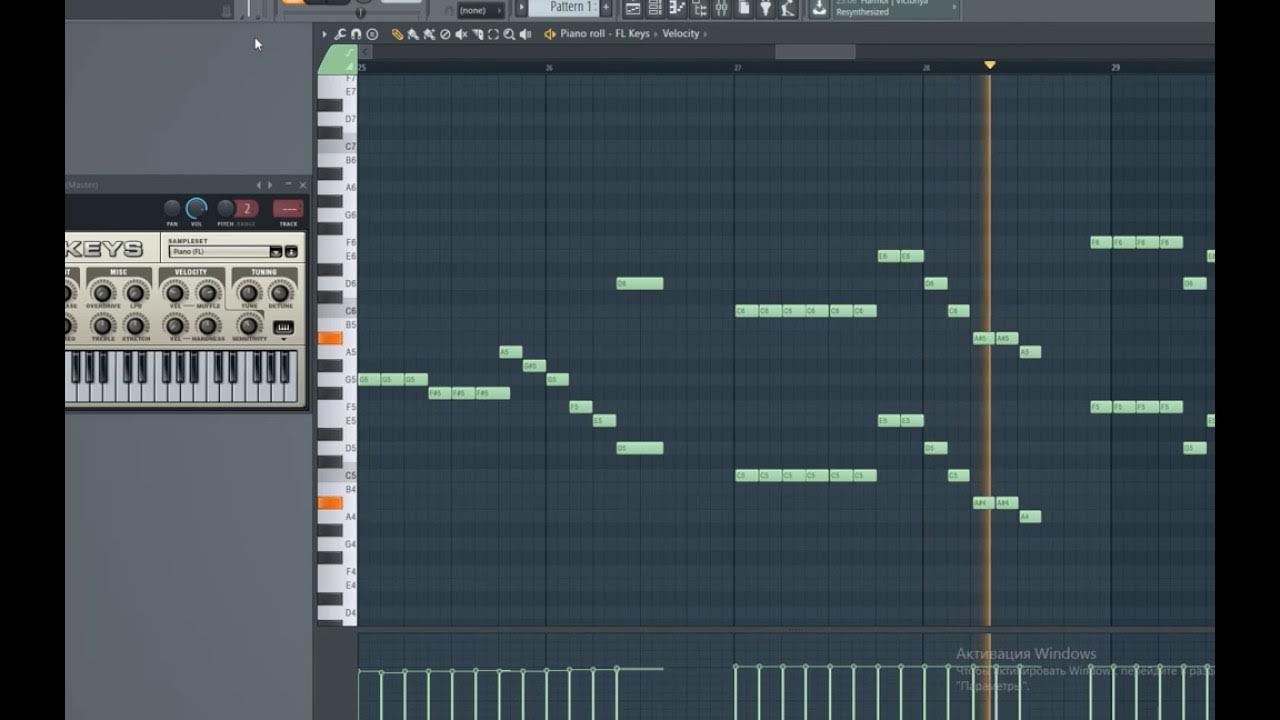Open the Velocity event lane selector
Image resolution: width=1280 pixels, height=720 pixels.
(681, 34)
